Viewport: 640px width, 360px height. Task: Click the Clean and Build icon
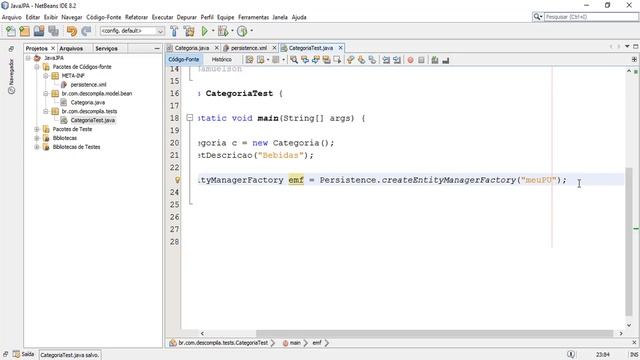point(189,31)
